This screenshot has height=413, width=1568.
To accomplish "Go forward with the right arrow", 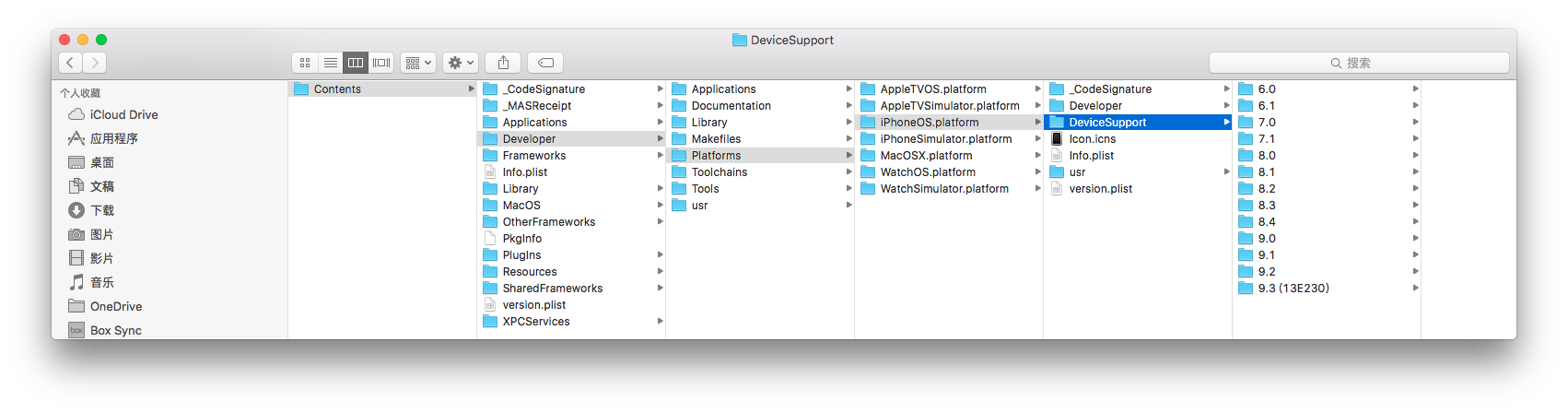I will tap(95, 63).
